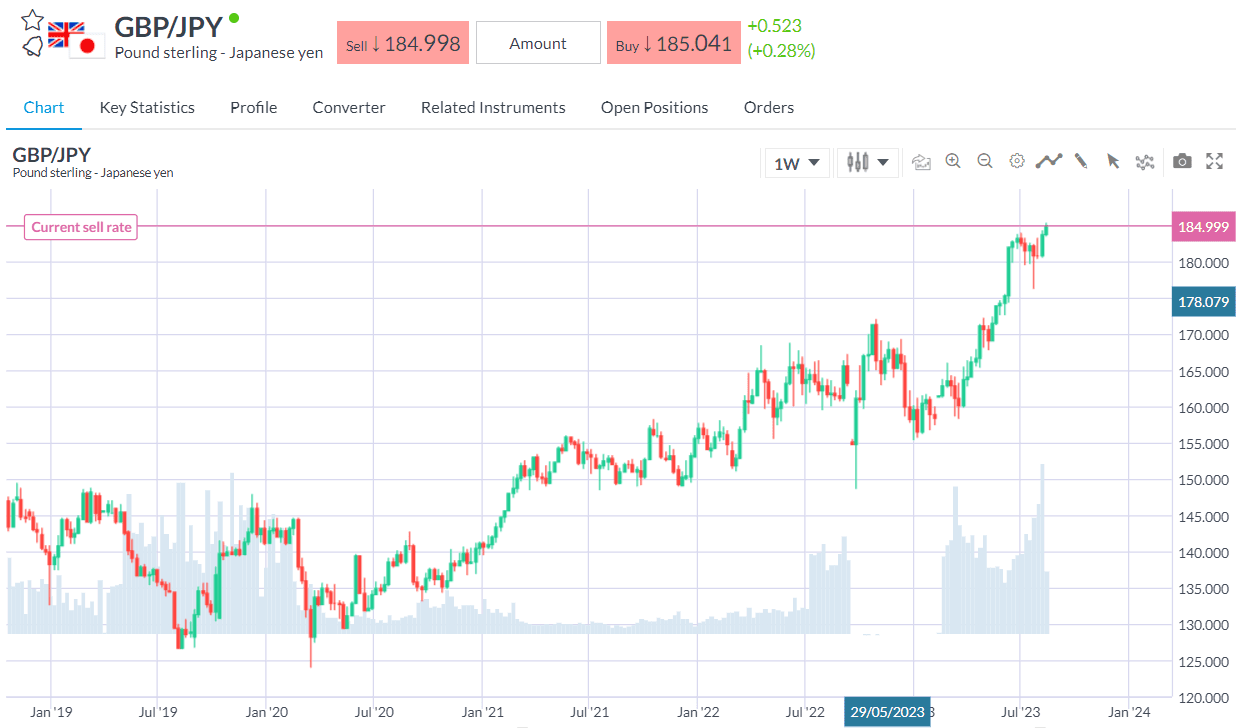Select the arrow cursor tool
This screenshot has height=728, width=1240.
click(x=1112, y=161)
